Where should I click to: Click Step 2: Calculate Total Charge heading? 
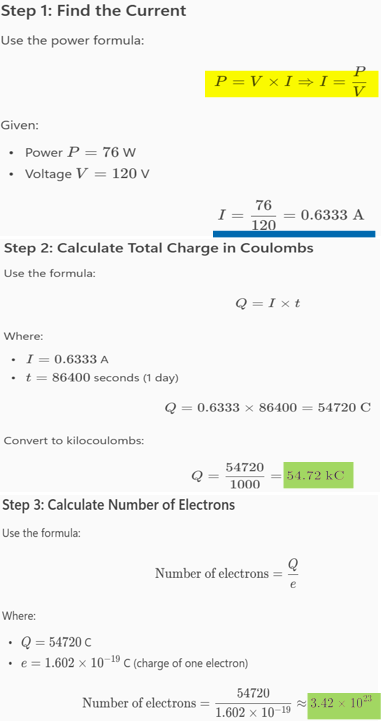coord(159,248)
